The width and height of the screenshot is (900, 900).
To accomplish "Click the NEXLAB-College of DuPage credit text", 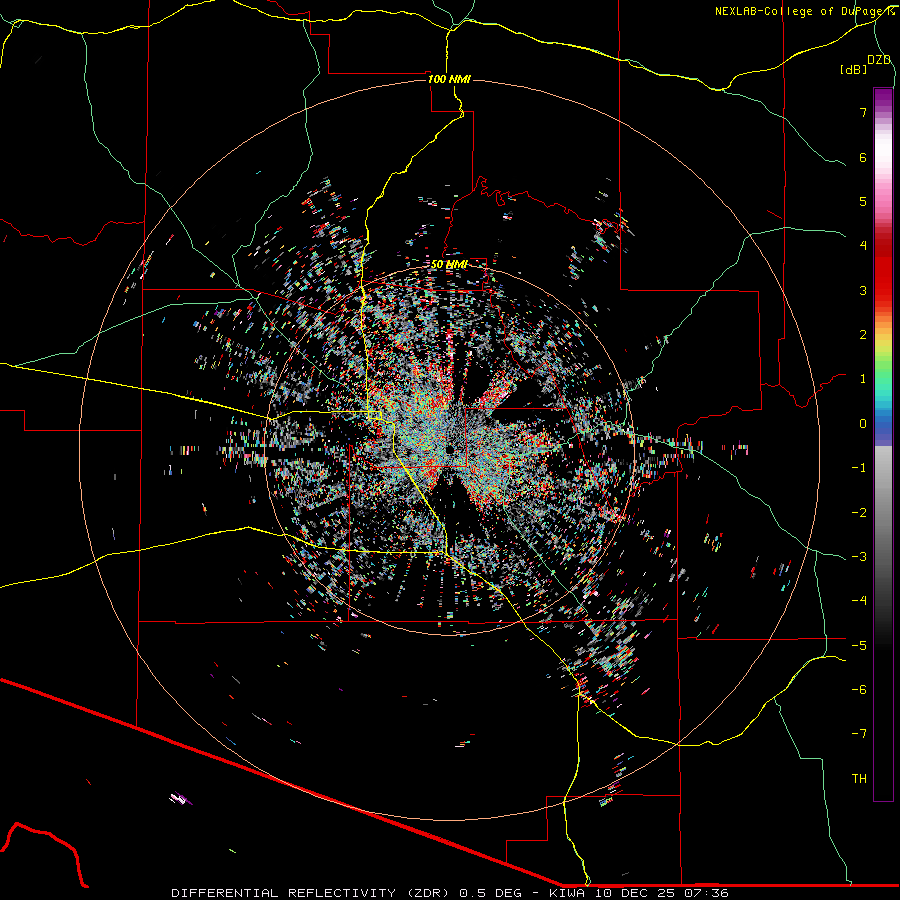I will (804, 11).
